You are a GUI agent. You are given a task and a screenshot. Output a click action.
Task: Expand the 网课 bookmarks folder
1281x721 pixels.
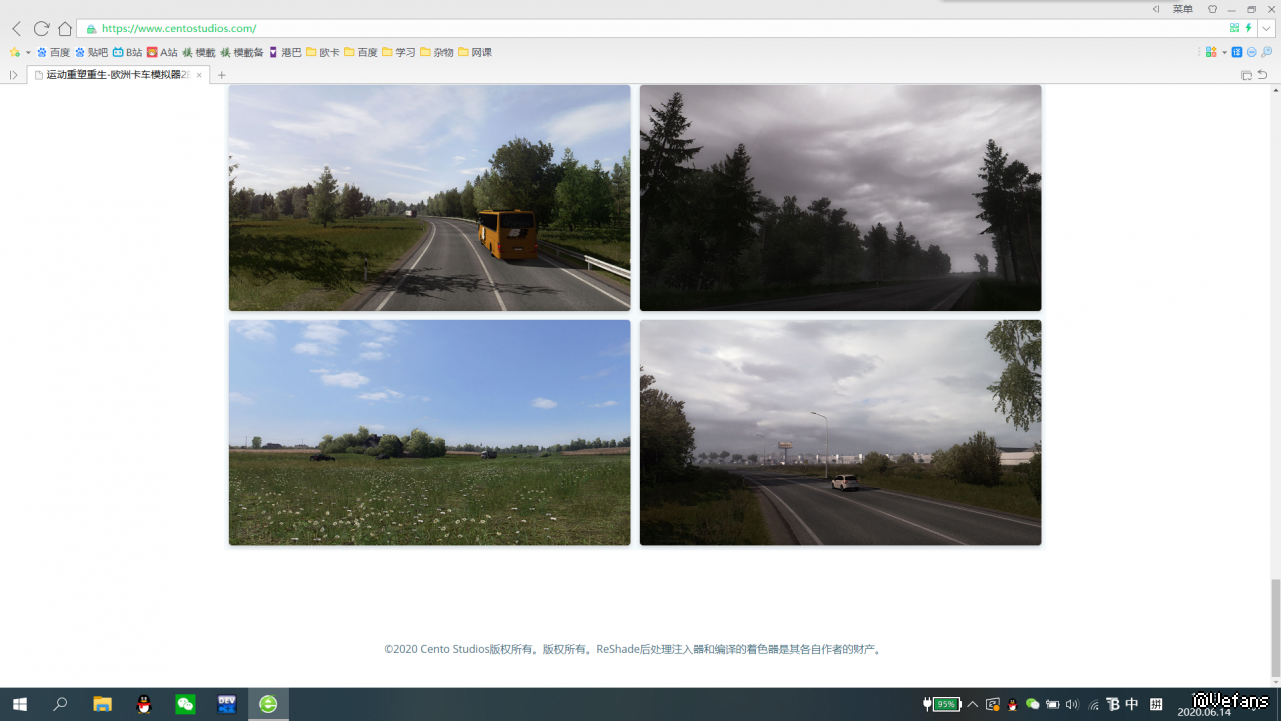(475, 52)
